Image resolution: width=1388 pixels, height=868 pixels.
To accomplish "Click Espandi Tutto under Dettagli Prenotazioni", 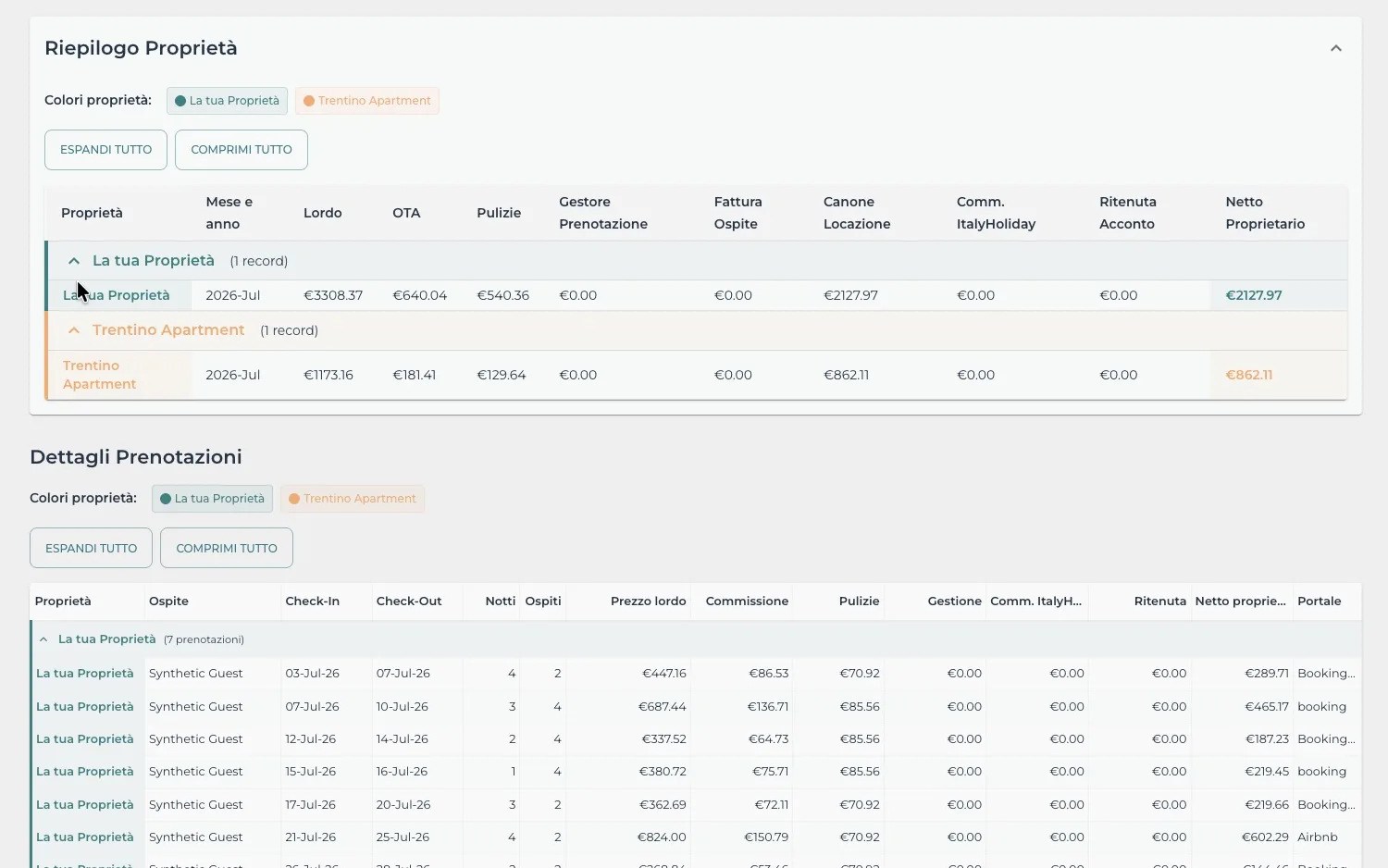I will click(91, 548).
